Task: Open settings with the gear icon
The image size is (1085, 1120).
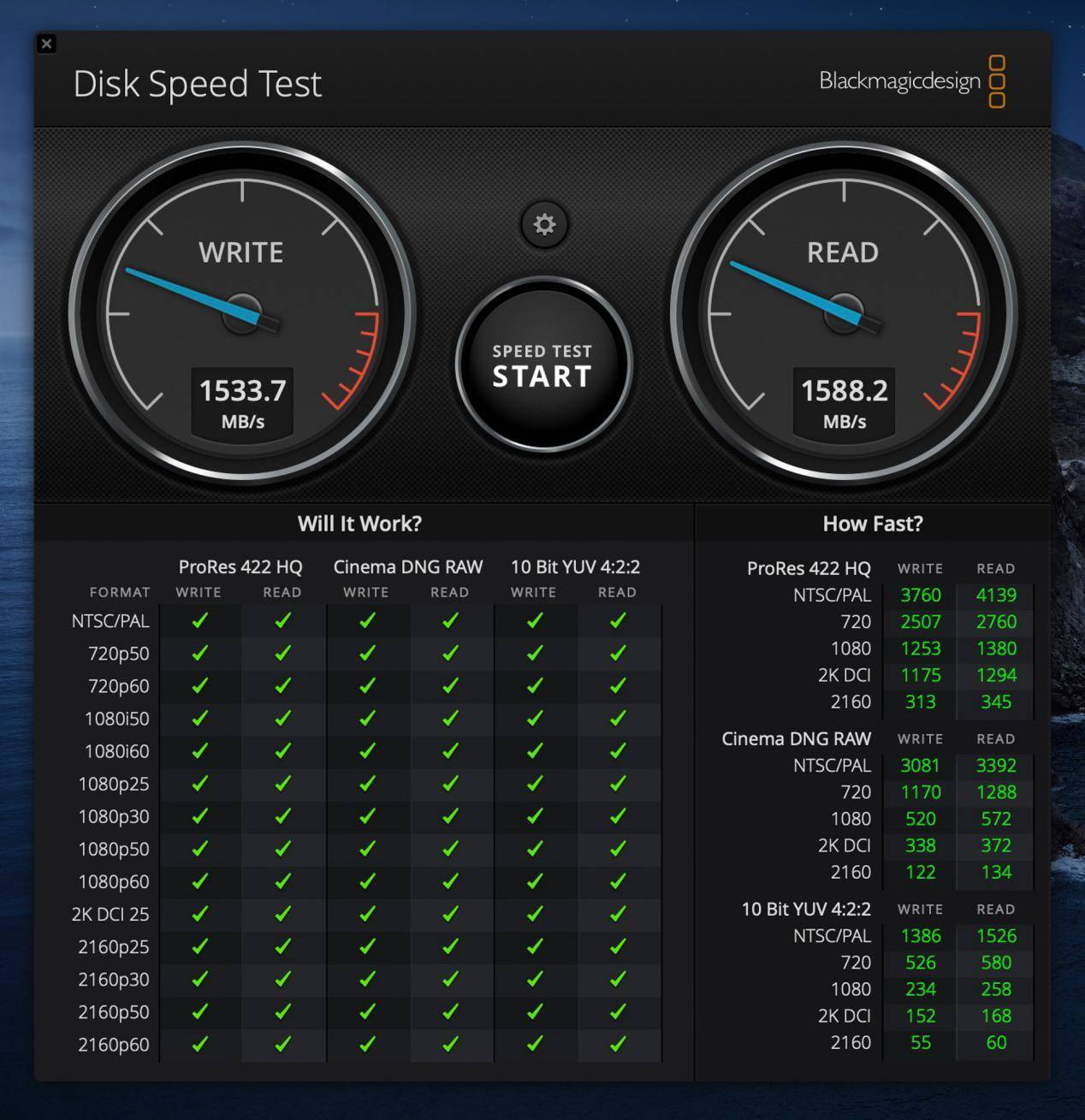Action: point(544,224)
